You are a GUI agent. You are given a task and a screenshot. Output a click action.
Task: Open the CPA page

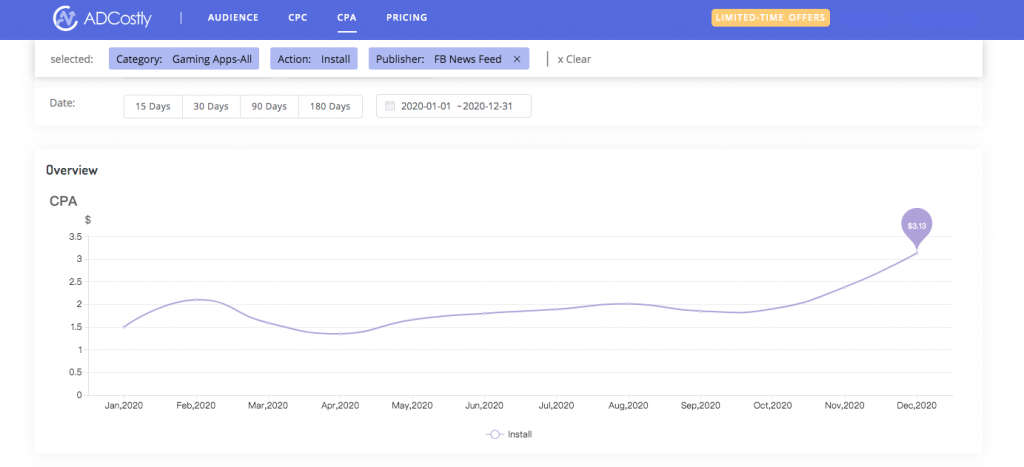(347, 18)
